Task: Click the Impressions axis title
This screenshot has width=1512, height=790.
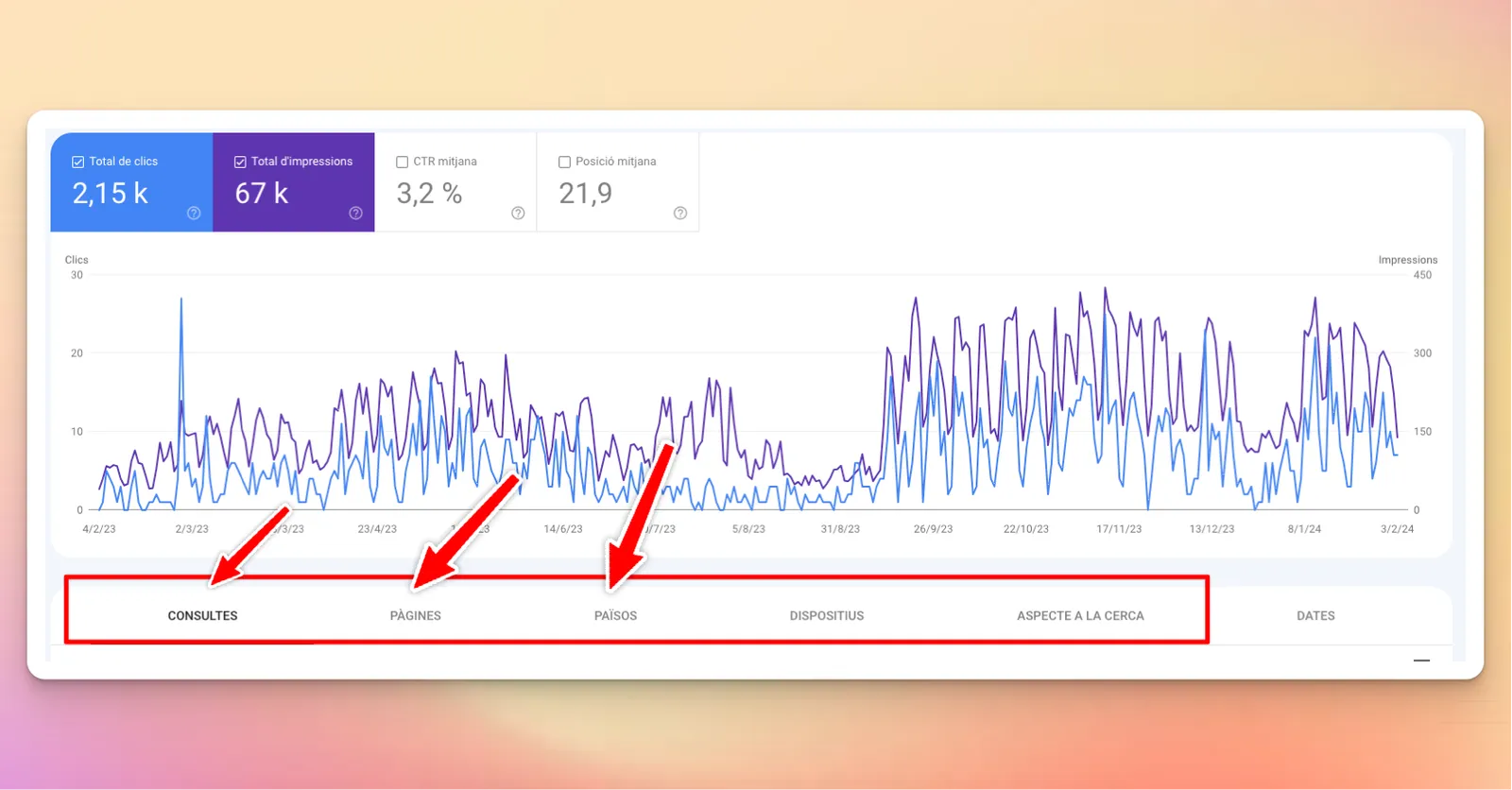Action: (1407, 260)
